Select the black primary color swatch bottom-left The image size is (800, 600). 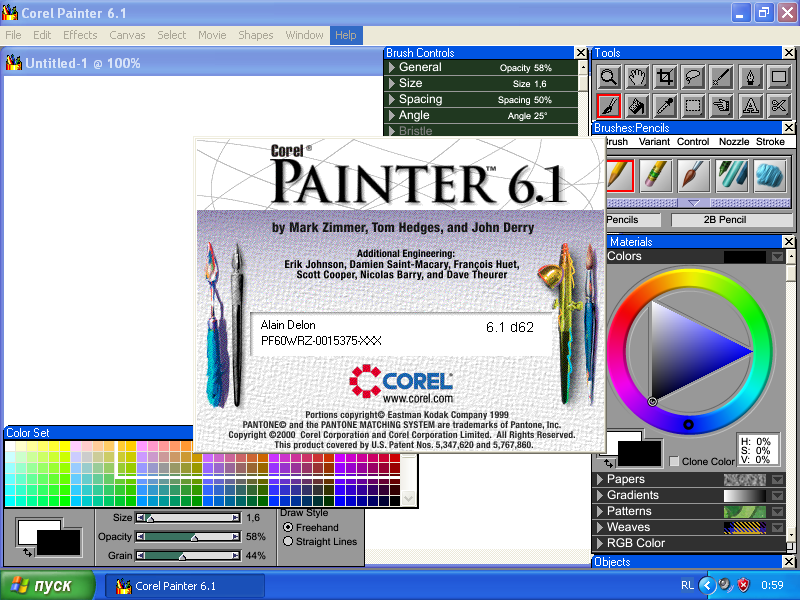(x=58, y=542)
